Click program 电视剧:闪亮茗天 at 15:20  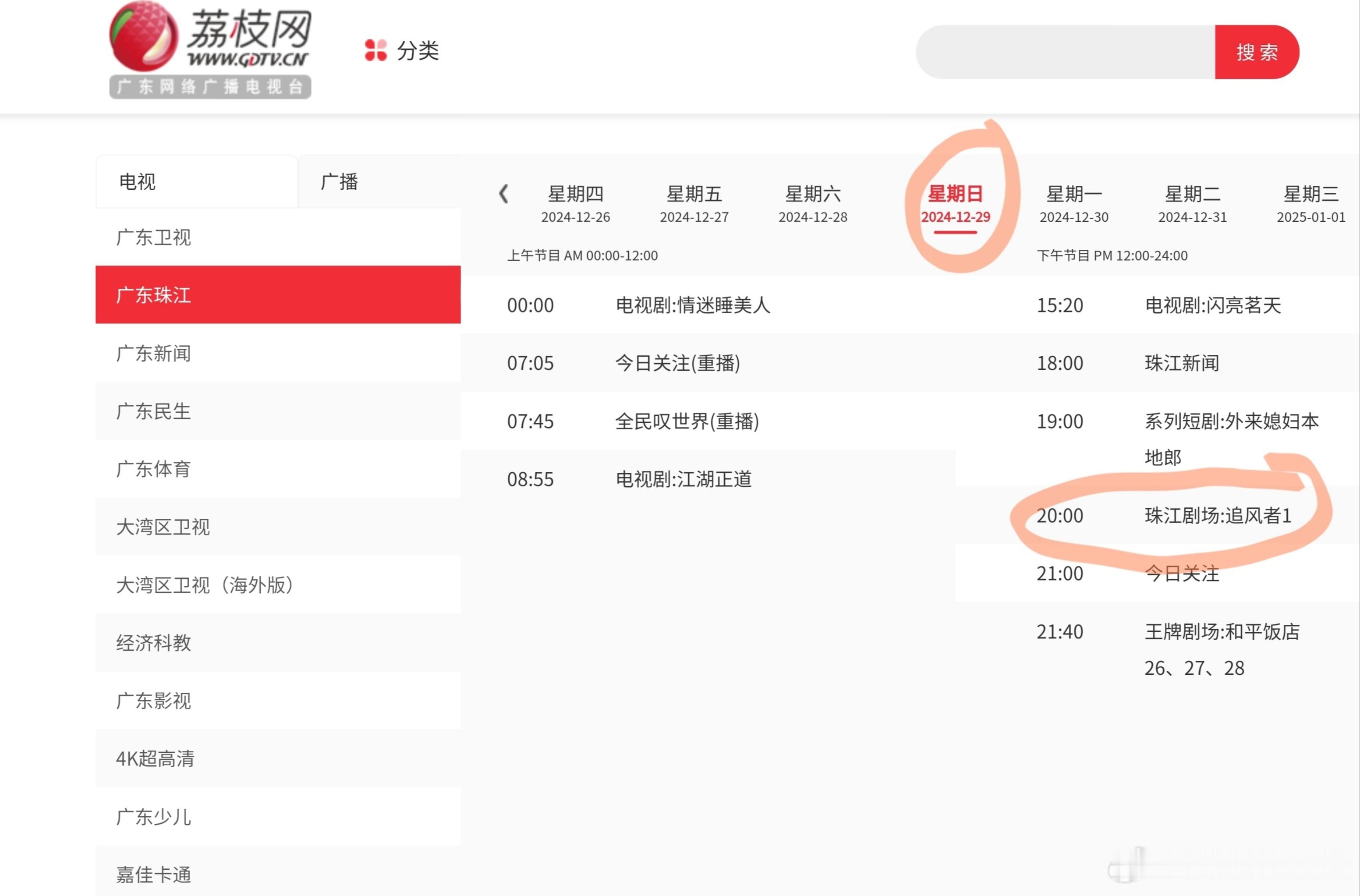click(1213, 305)
